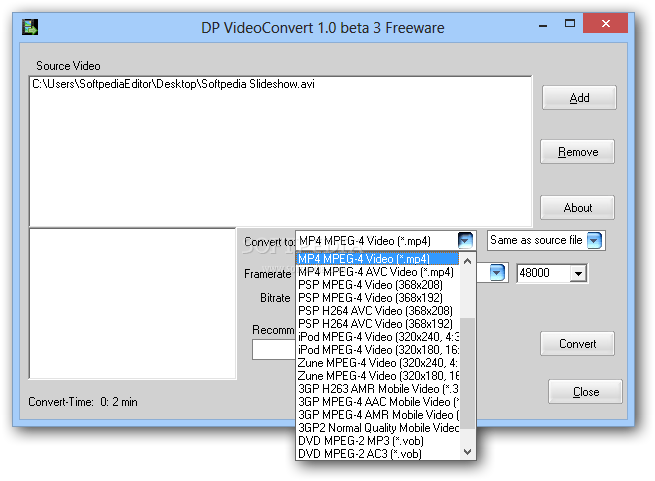Open the 48000 sample rate dropdown

579,274
